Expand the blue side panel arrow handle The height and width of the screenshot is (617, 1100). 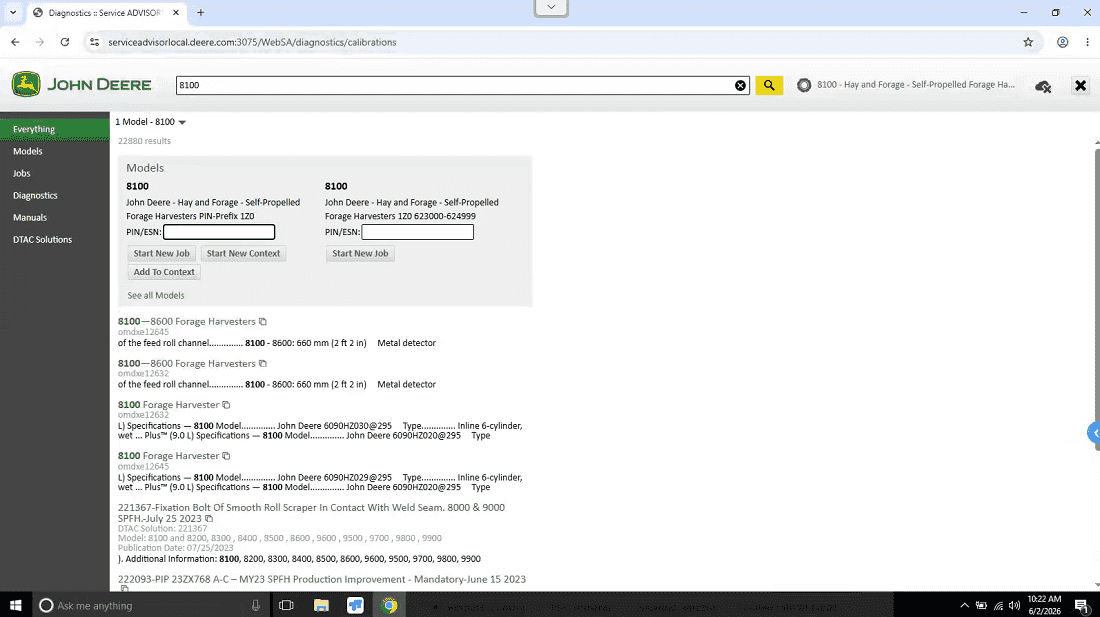pyautogui.click(x=1094, y=433)
